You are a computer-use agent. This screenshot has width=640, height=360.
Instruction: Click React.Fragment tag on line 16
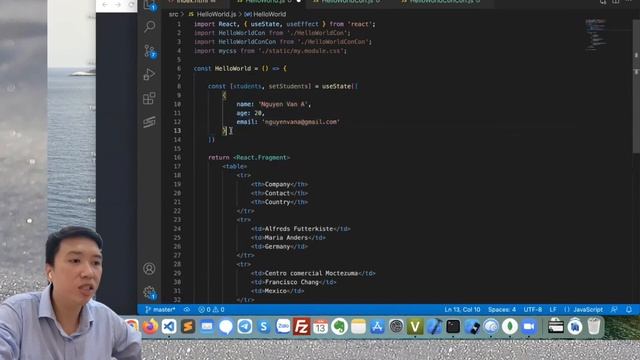[261, 158]
